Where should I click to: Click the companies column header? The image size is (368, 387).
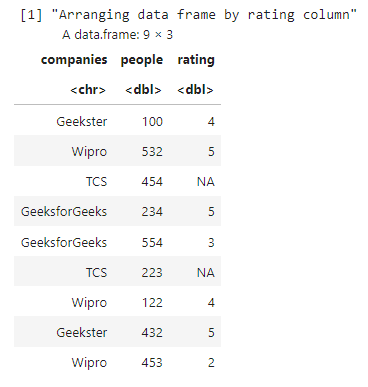[74, 60]
